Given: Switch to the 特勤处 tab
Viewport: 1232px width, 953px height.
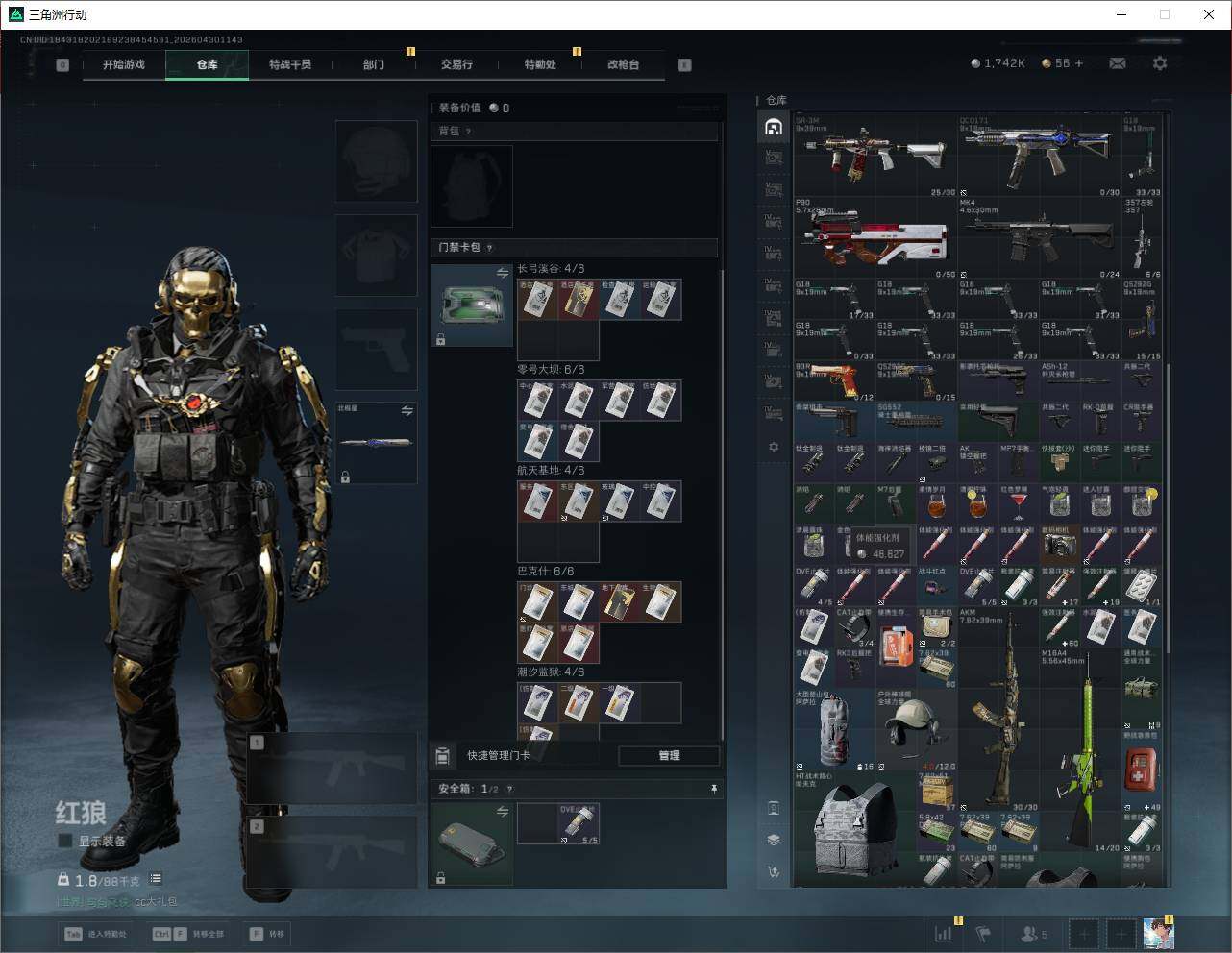Looking at the screenshot, I should click(x=540, y=64).
